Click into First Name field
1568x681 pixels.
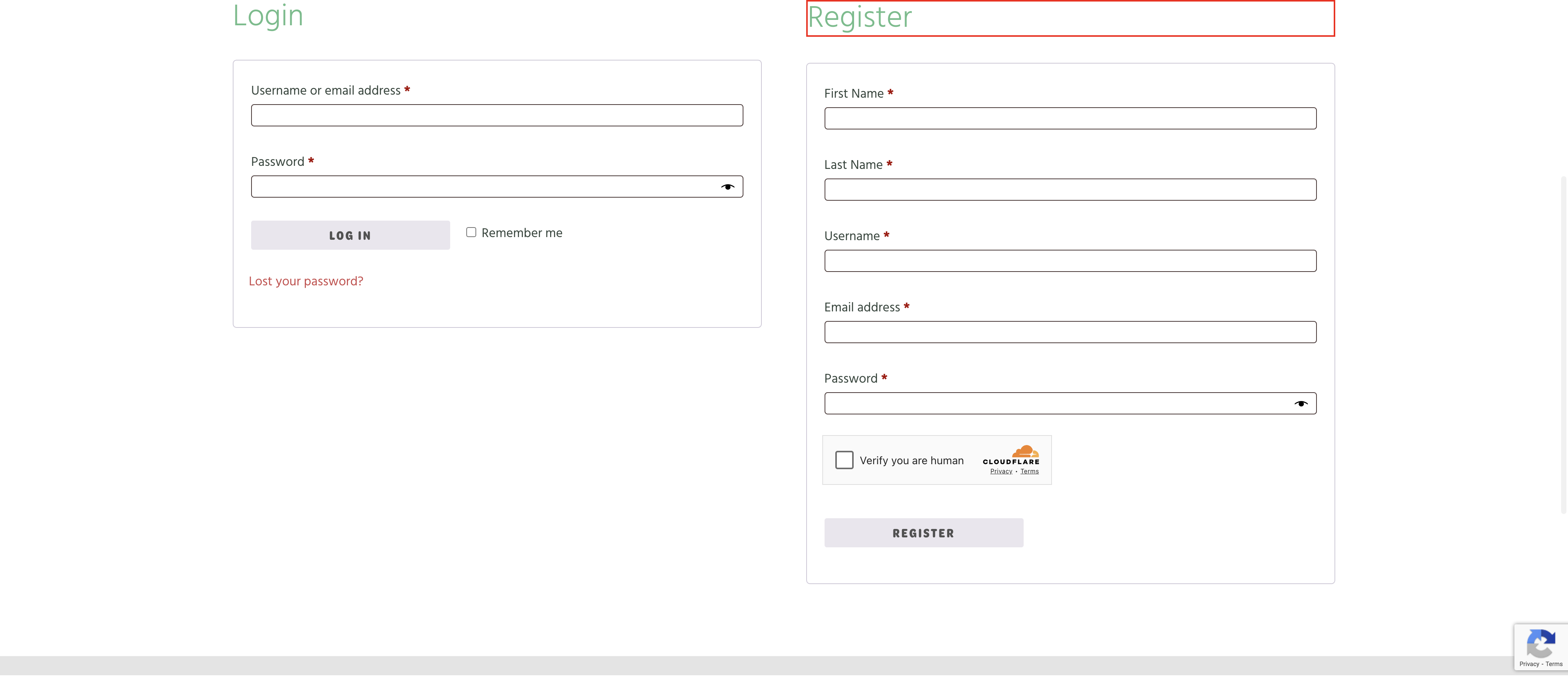tap(1070, 119)
